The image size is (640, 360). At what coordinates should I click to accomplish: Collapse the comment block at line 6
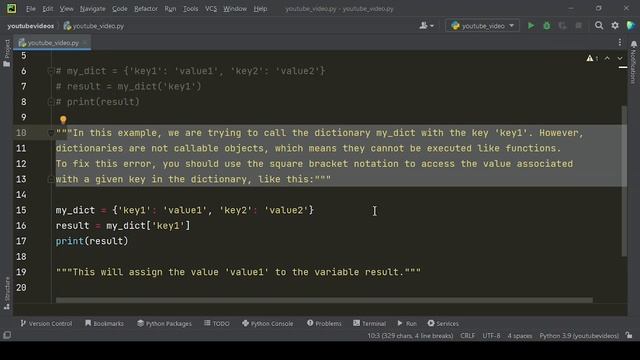51,71
